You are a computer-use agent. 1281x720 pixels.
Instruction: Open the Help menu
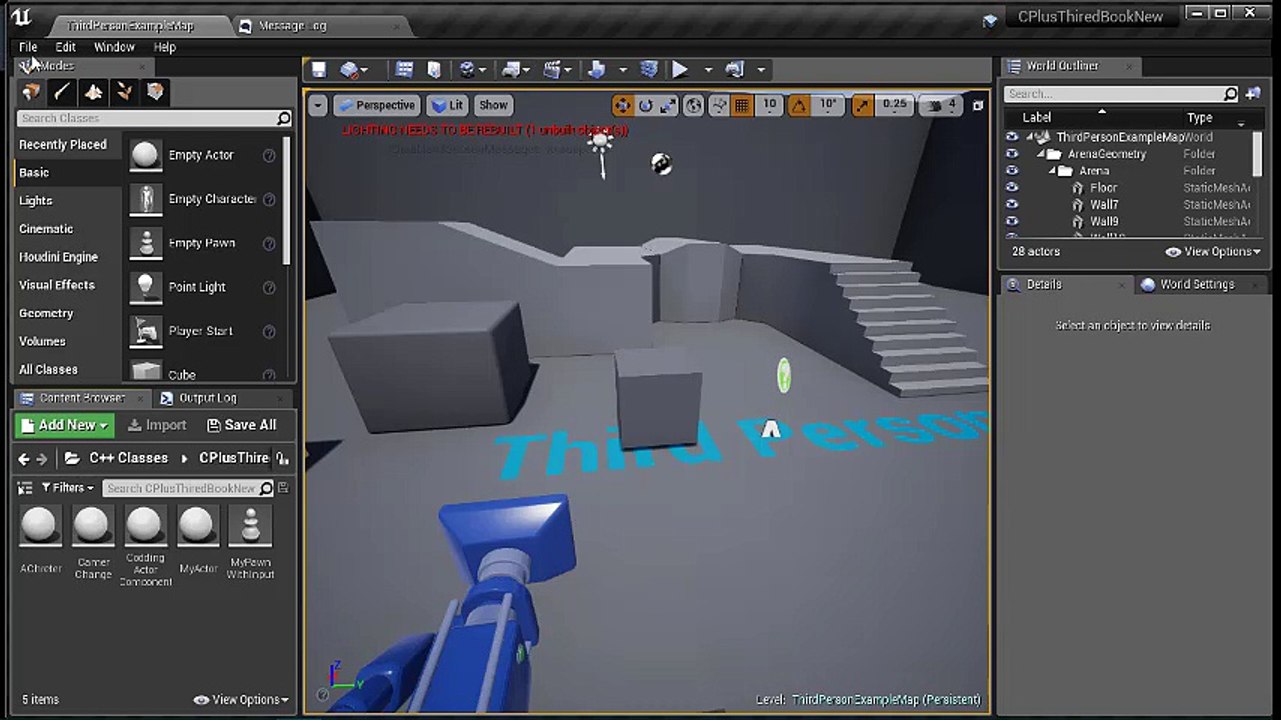(165, 47)
